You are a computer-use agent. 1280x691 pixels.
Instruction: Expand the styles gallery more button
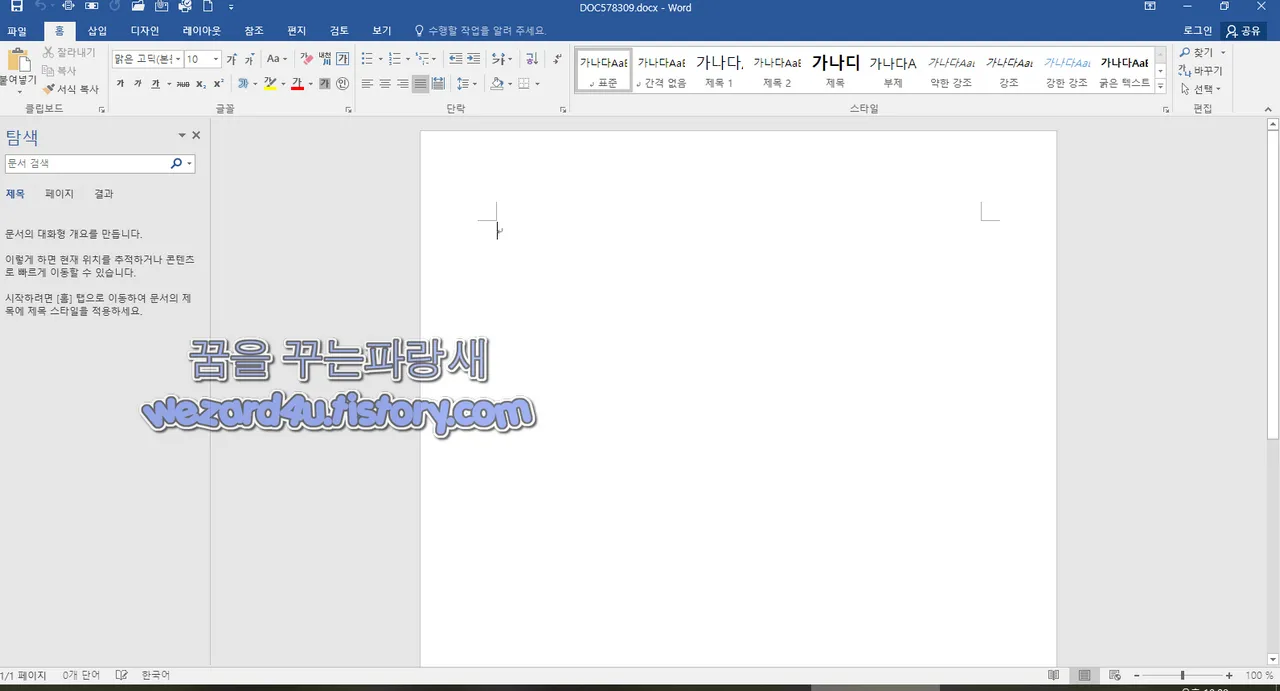click(1160, 87)
